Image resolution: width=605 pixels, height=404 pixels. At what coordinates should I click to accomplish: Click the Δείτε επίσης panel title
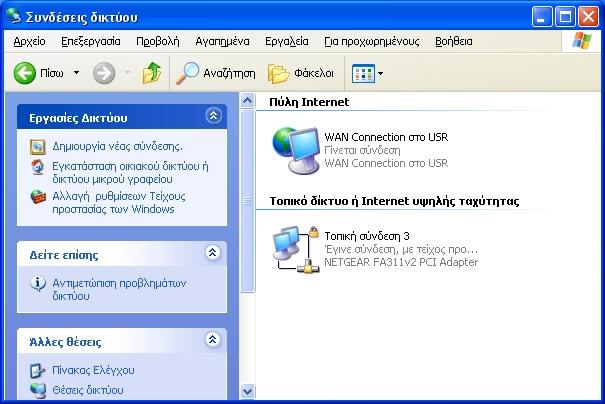64,255
